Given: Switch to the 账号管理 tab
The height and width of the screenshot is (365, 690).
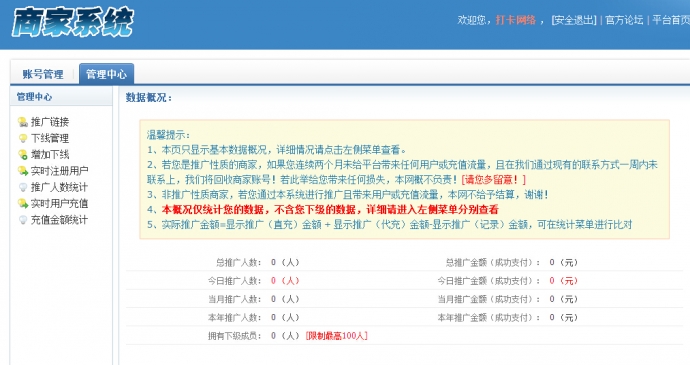Looking at the screenshot, I should [x=43, y=74].
